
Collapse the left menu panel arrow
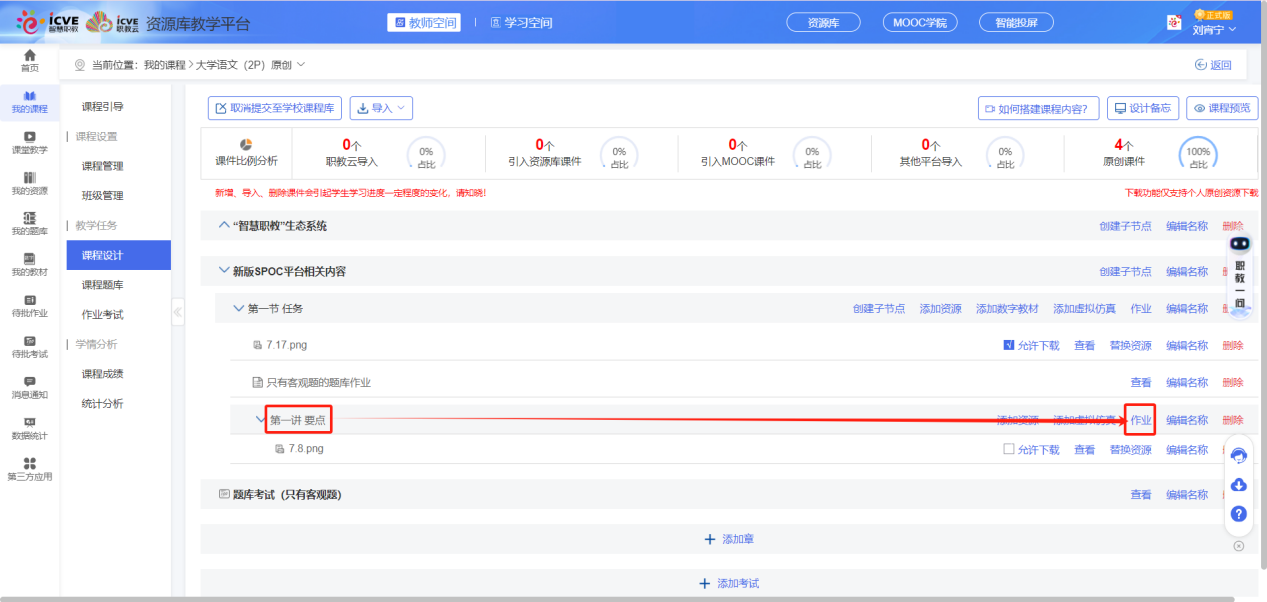point(178,312)
